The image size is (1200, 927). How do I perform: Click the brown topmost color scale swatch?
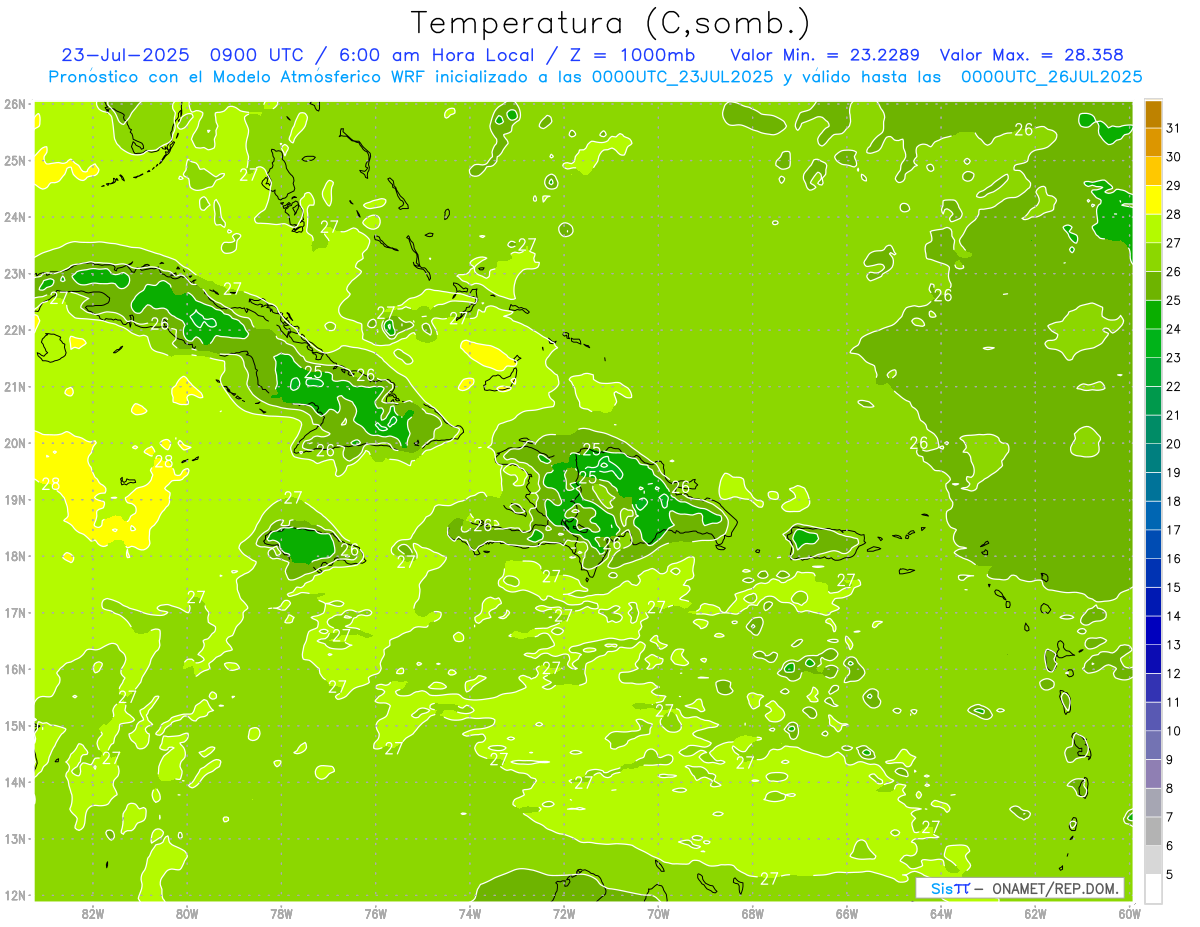(1153, 114)
